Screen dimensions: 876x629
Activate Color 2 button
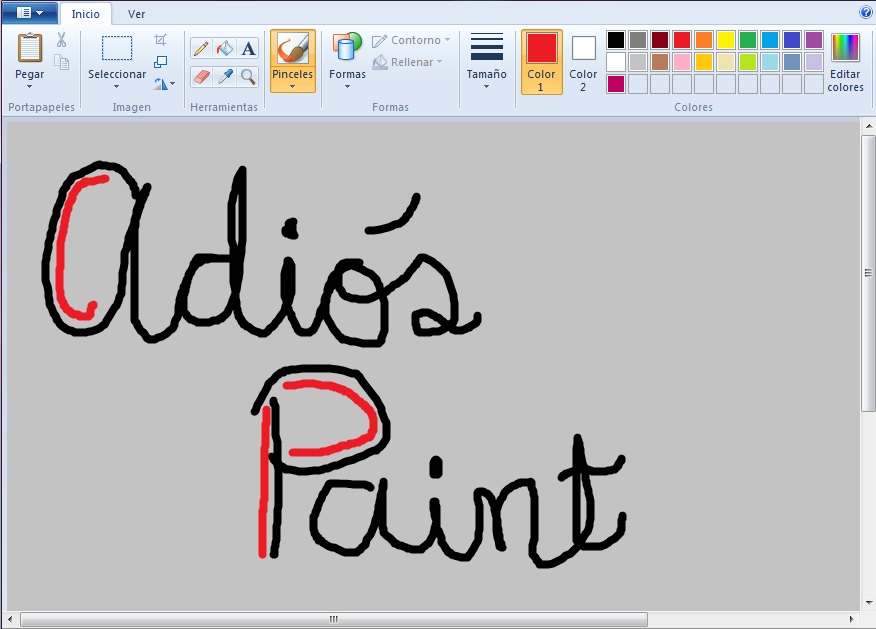point(583,62)
